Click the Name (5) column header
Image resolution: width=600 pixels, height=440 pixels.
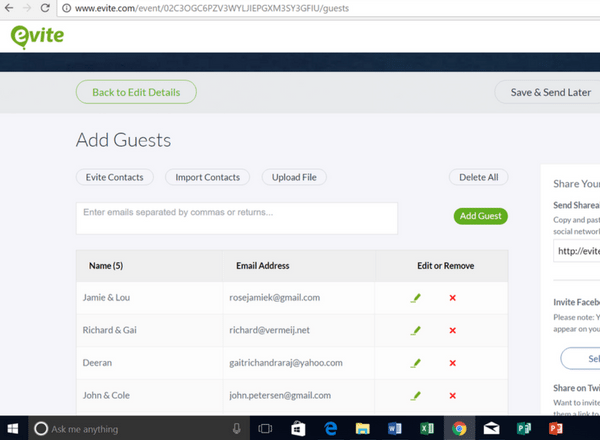click(x=106, y=266)
